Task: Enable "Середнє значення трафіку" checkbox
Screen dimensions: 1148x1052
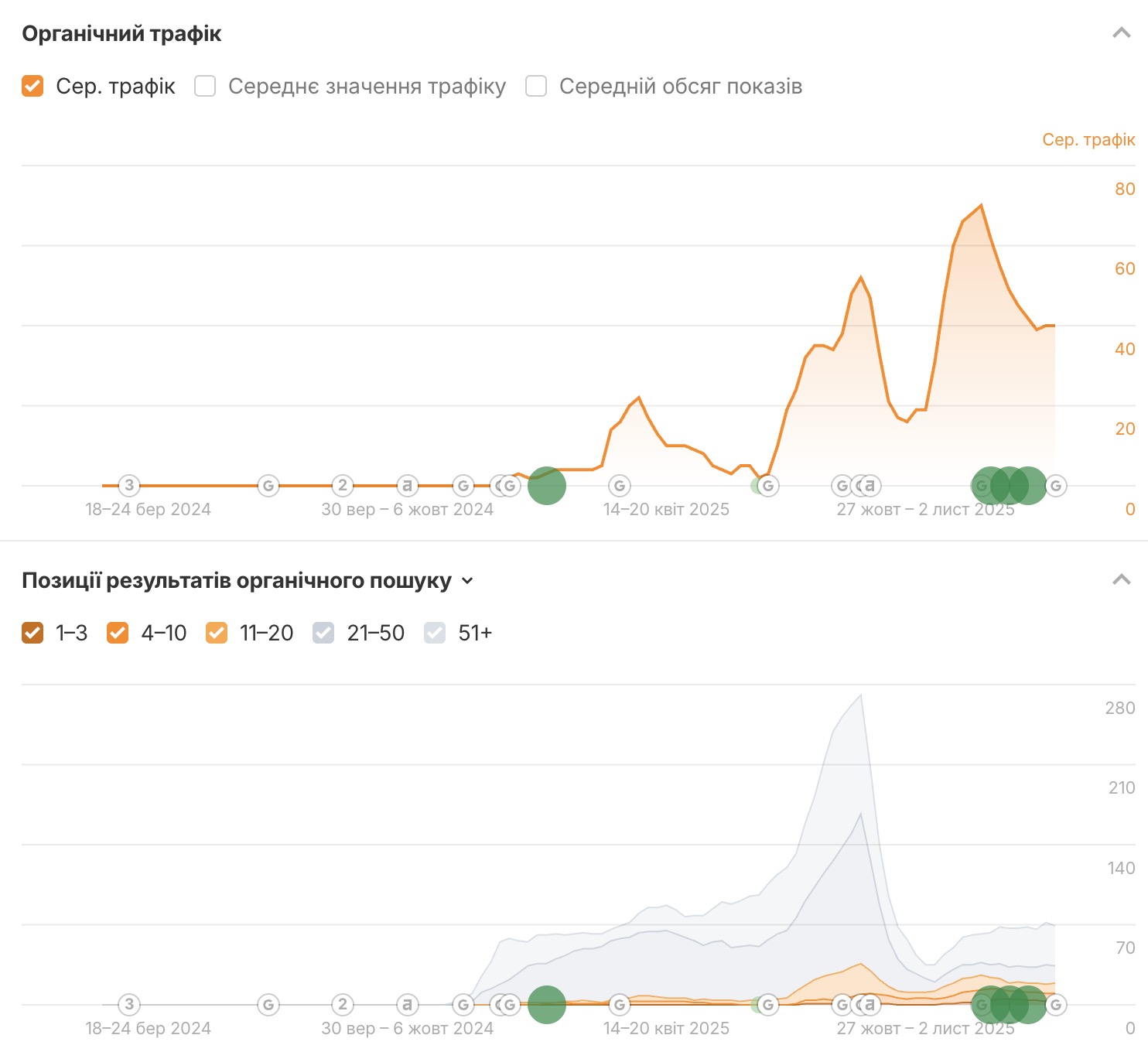Action: pyautogui.click(x=205, y=86)
